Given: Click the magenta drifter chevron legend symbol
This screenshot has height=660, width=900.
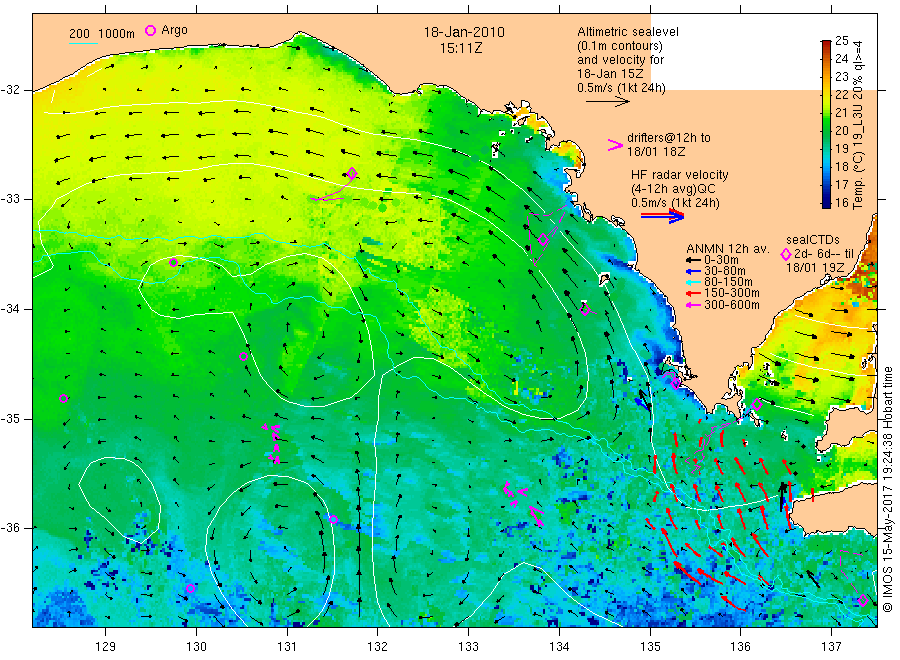Looking at the screenshot, I should click(x=615, y=145).
